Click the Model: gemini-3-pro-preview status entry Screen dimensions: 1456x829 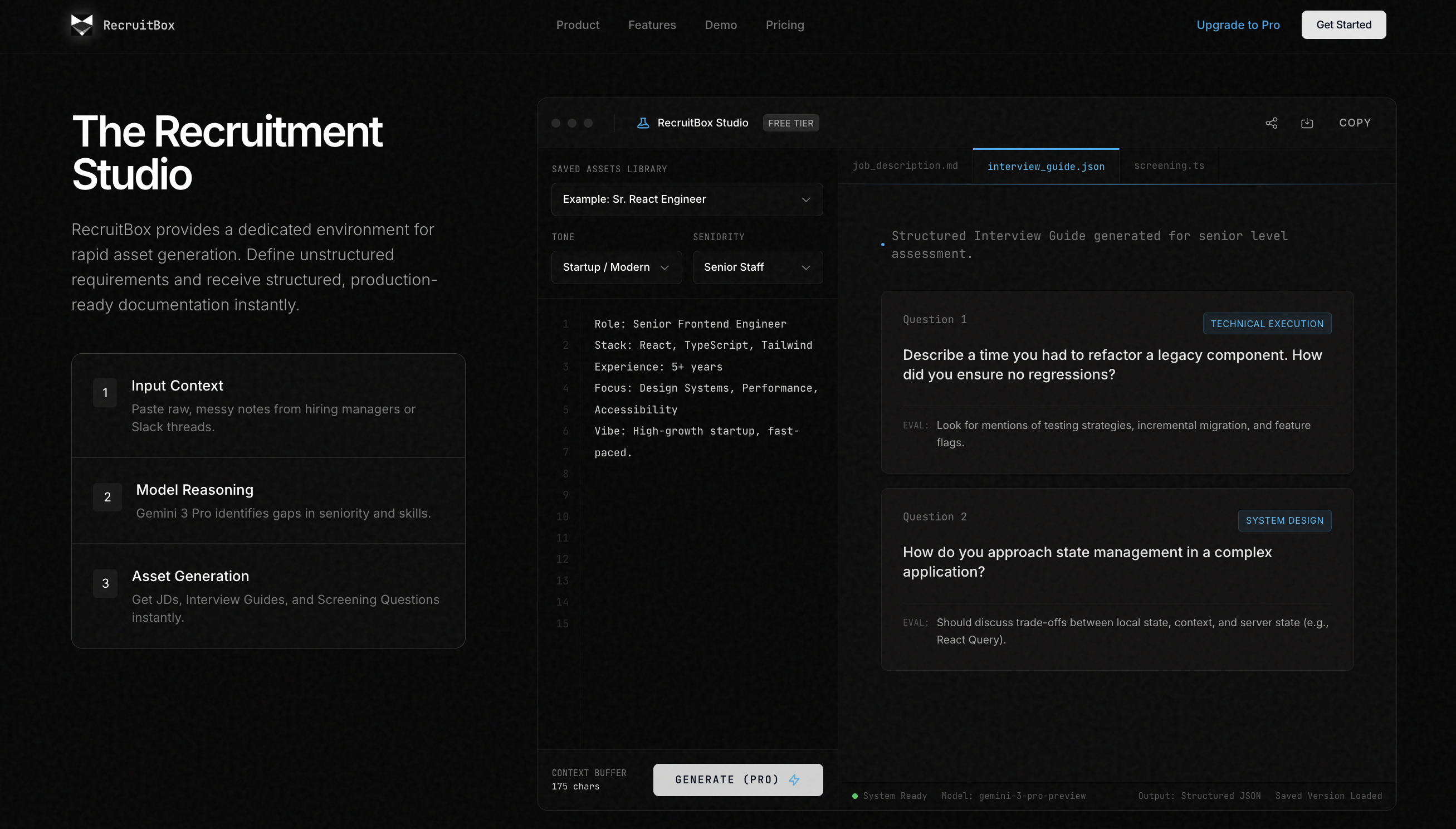pyautogui.click(x=1013, y=796)
